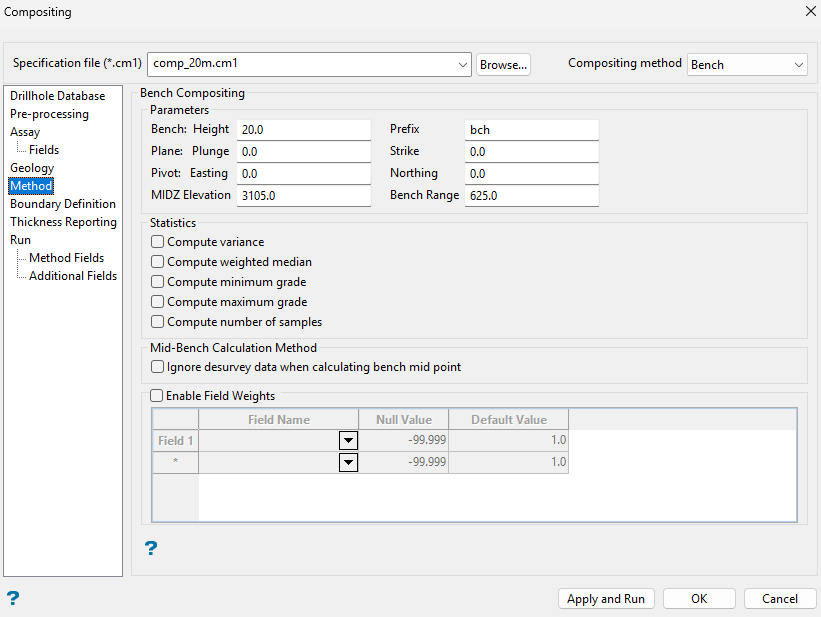
Task: Select the Assay tree node
Action: click(25, 131)
